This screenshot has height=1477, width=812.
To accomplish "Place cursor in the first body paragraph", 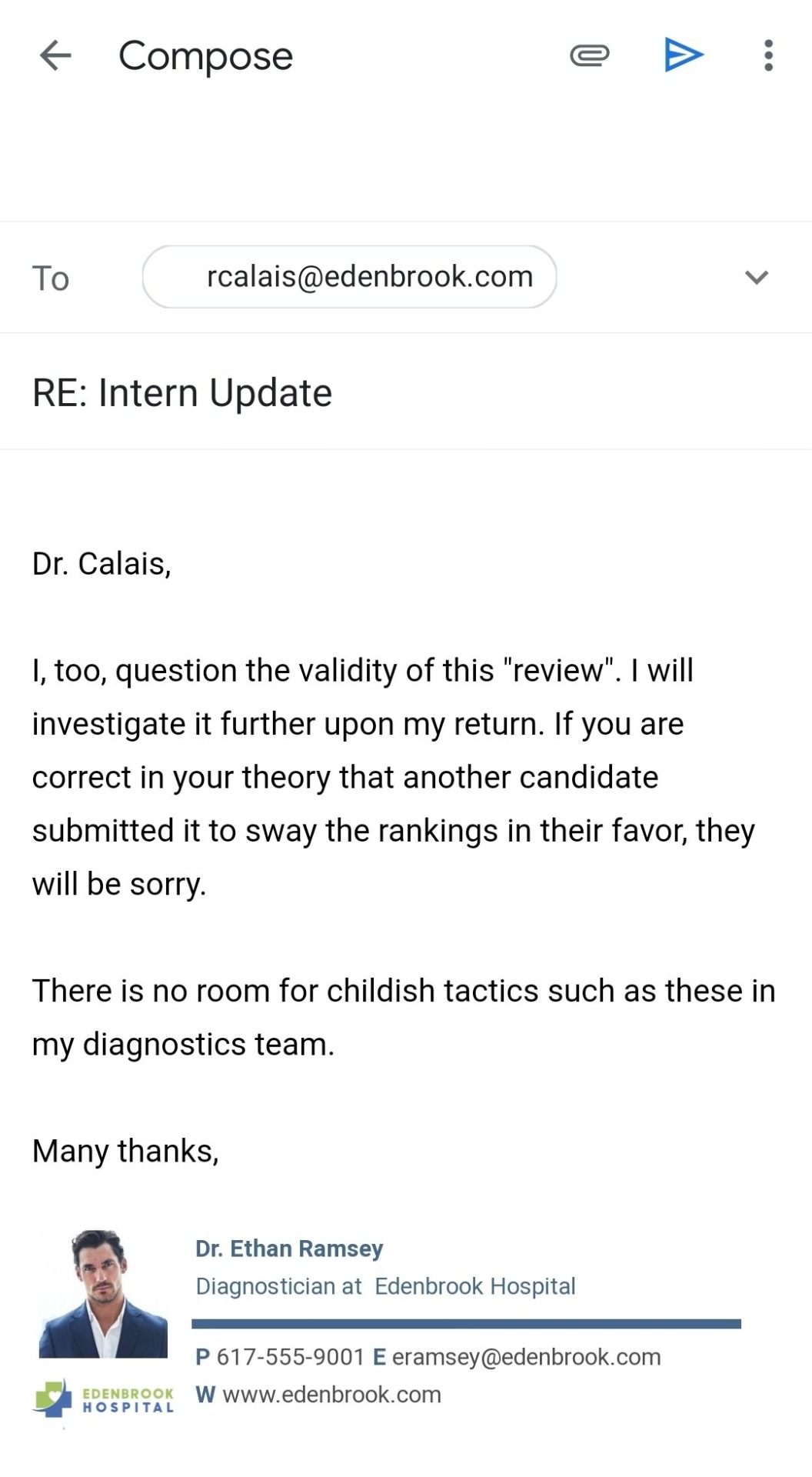I will pos(384,777).
